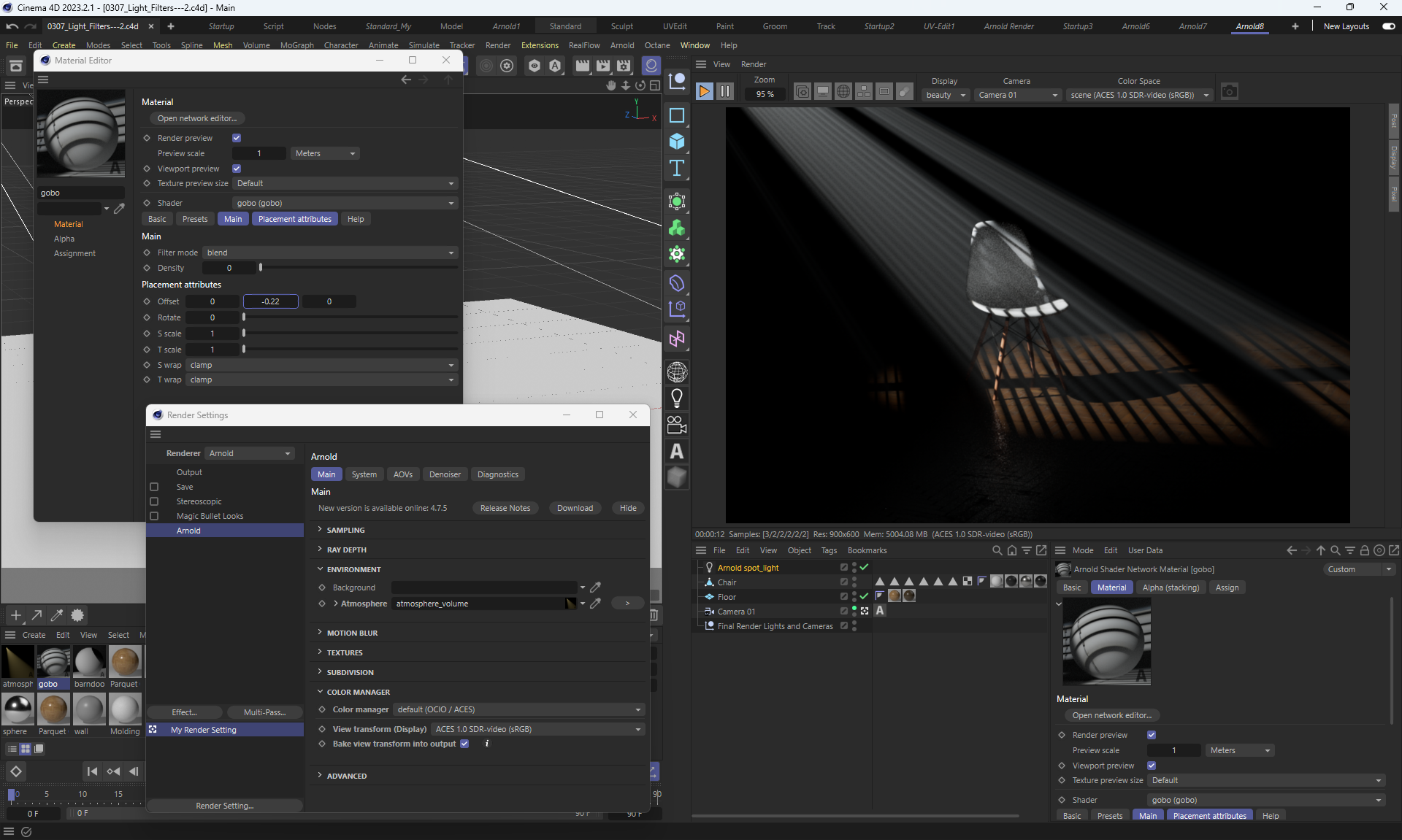1402x840 pixels.
Task: Select the Cube primitive icon
Action: [x=677, y=142]
